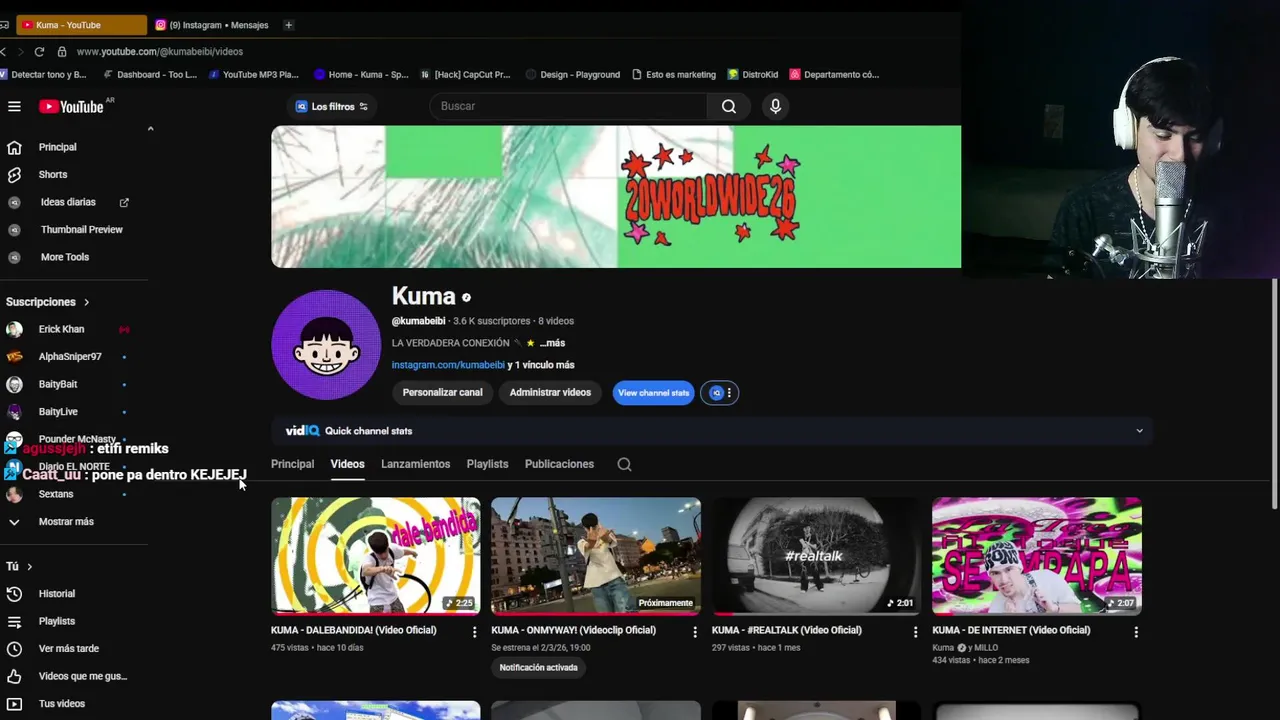Open options menu for DE INTERNET video

(x=1136, y=632)
